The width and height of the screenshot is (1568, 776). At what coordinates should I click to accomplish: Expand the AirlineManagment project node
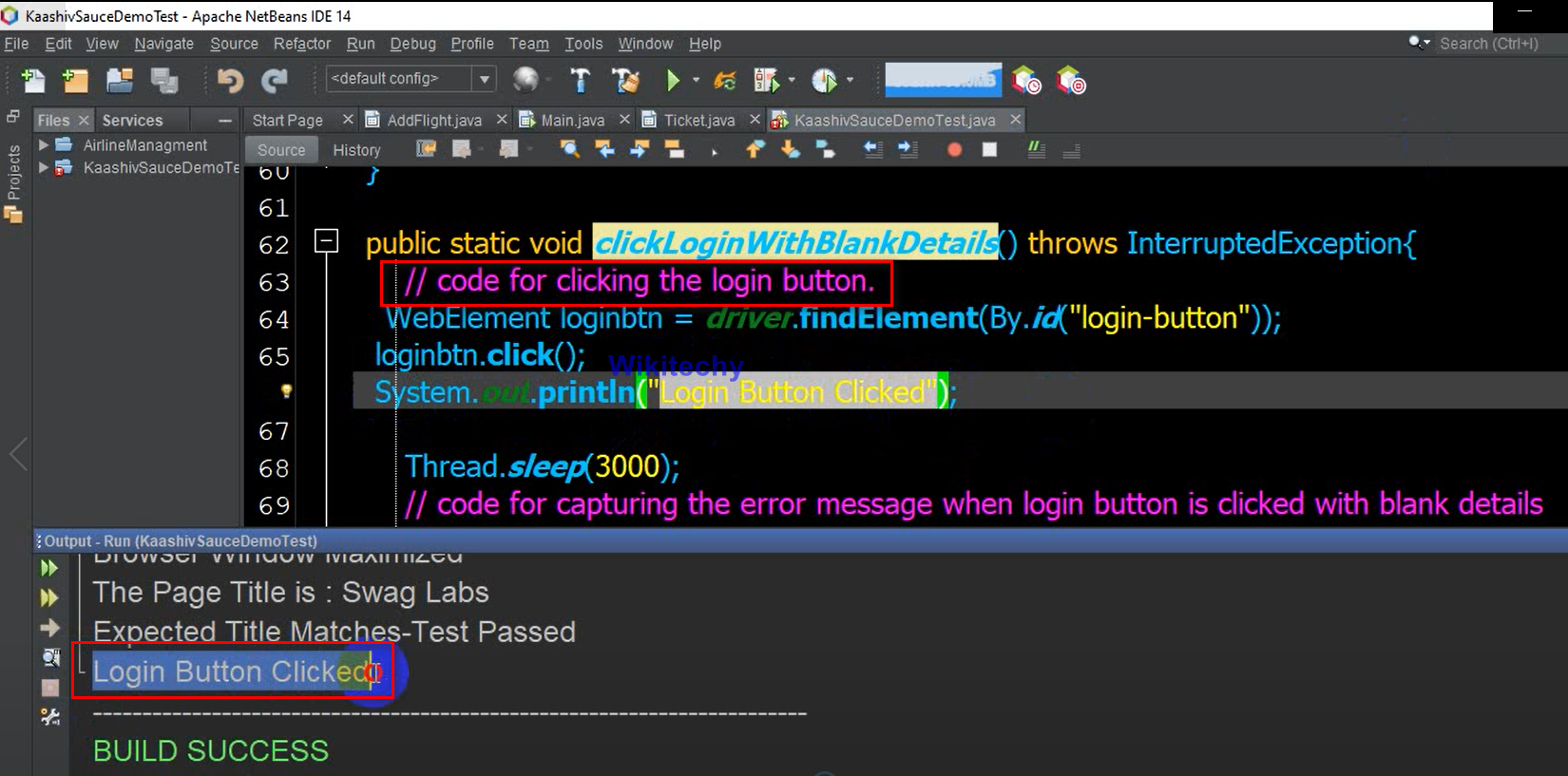click(x=43, y=145)
